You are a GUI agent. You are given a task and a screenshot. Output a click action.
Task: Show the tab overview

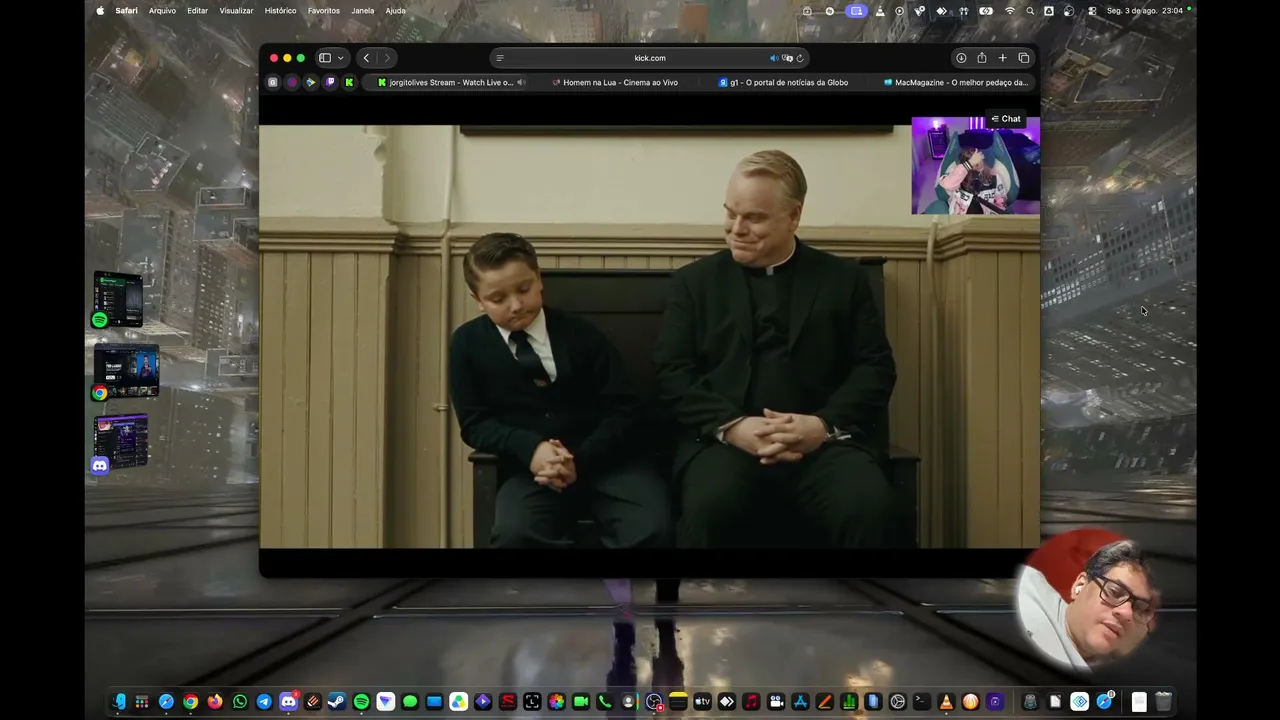[x=1023, y=58]
